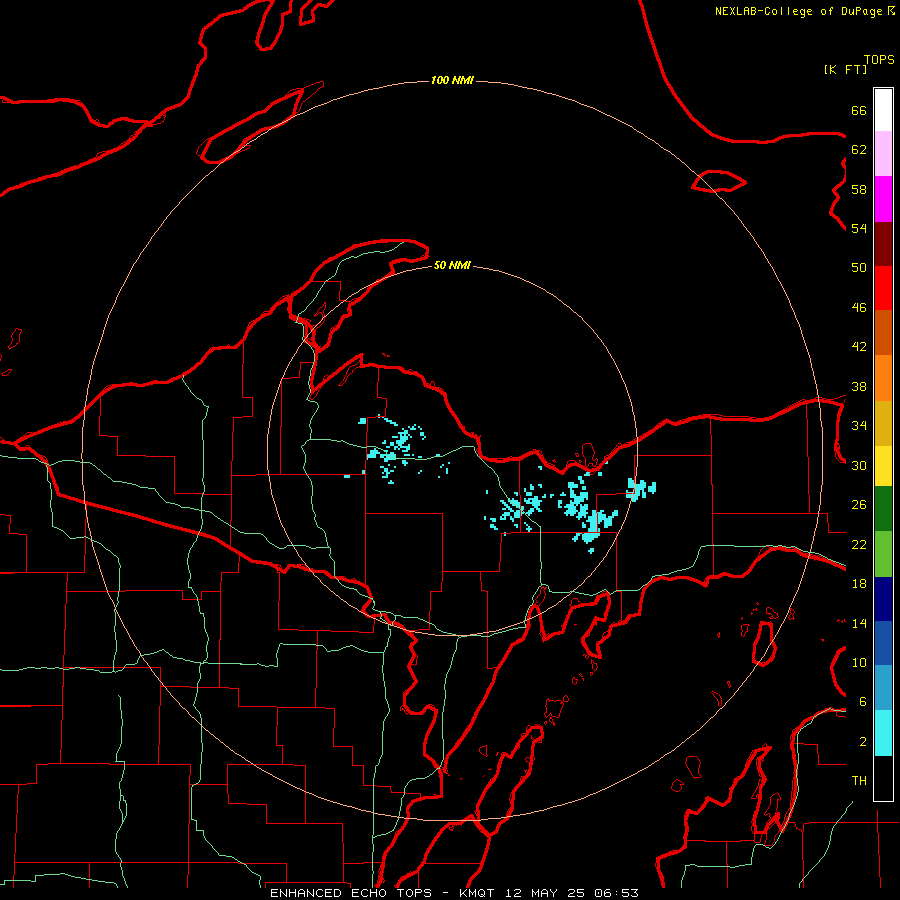900x900 pixels.
Task: Click legend value '50'
Action: tap(859, 268)
